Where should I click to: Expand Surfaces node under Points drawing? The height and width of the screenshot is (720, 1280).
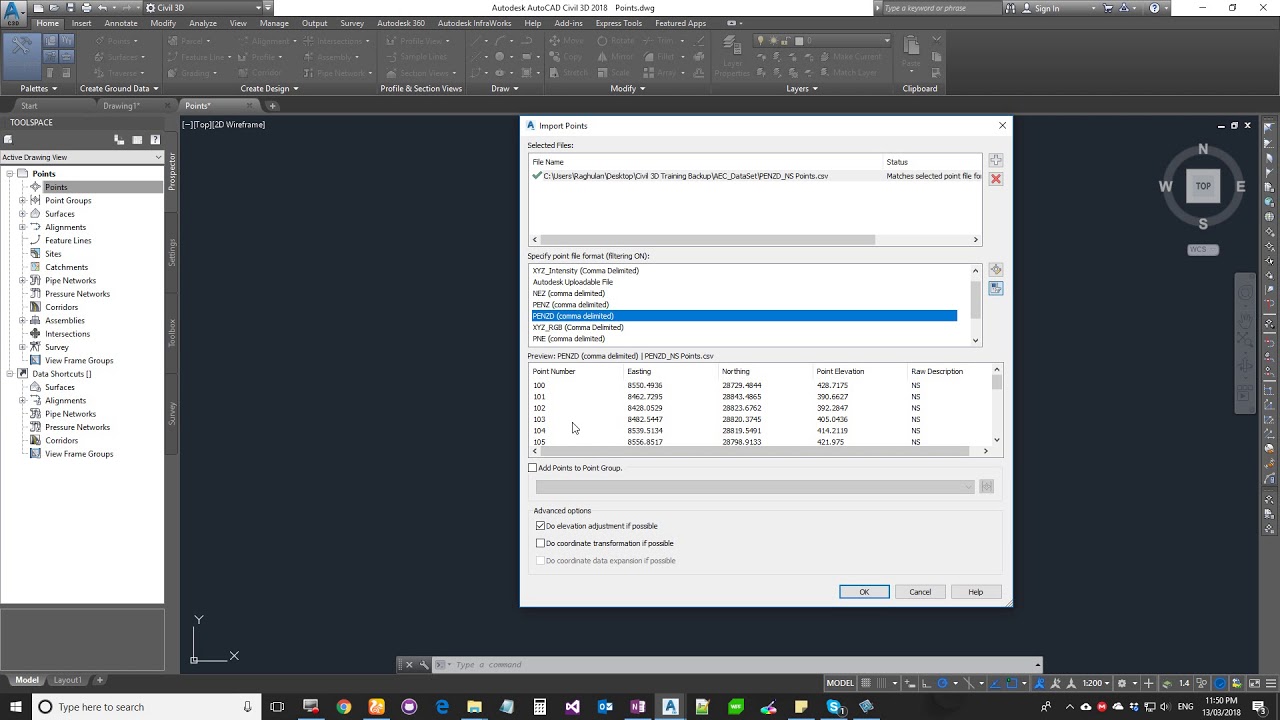(x=22, y=214)
